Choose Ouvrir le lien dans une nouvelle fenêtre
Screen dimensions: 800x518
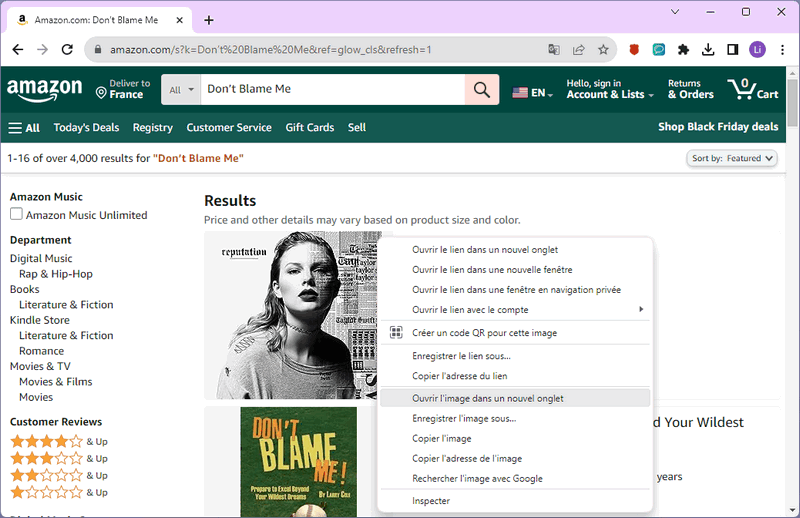point(515,269)
